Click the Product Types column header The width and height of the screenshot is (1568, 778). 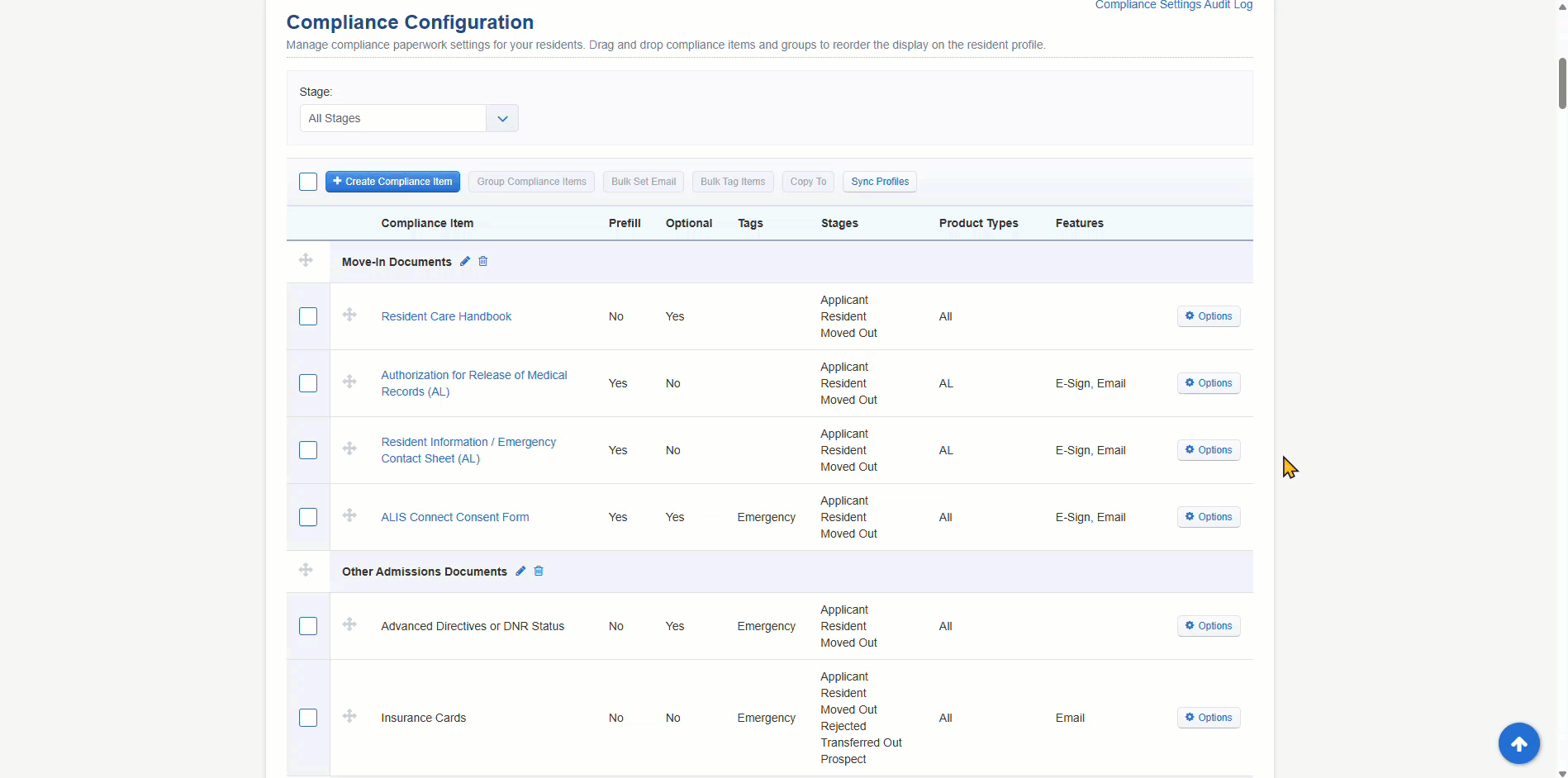click(979, 223)
